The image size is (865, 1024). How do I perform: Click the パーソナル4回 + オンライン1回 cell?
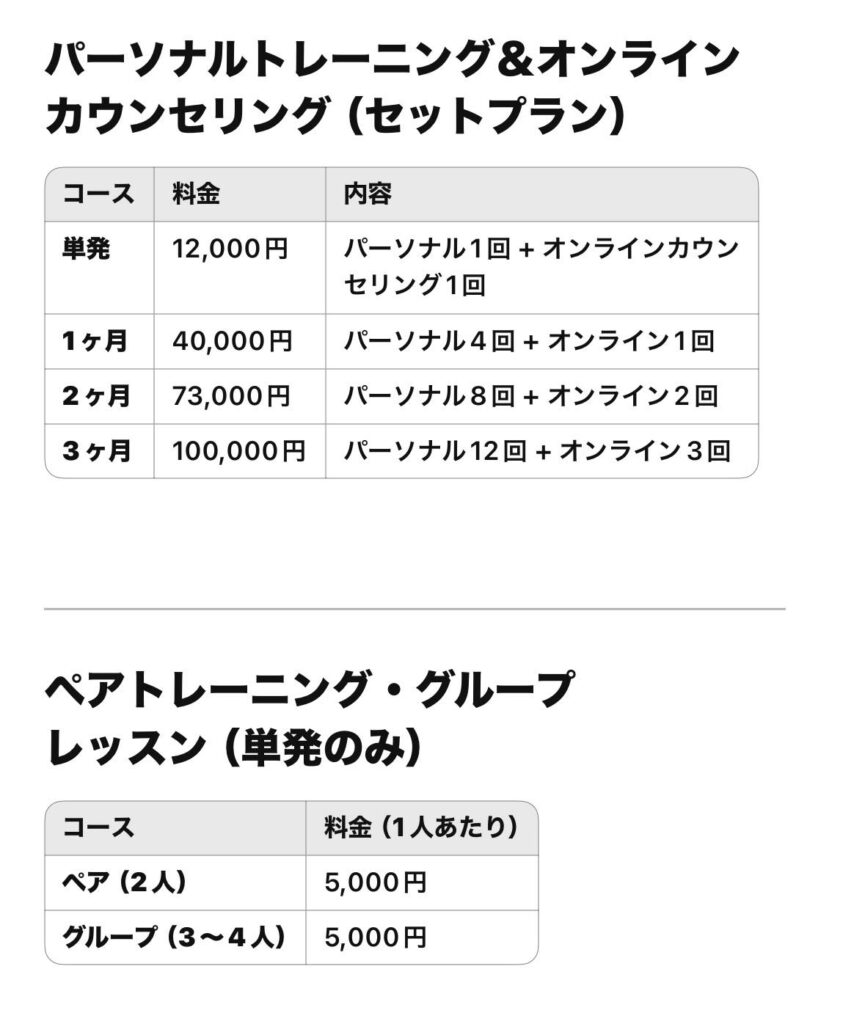click(529, 342)
